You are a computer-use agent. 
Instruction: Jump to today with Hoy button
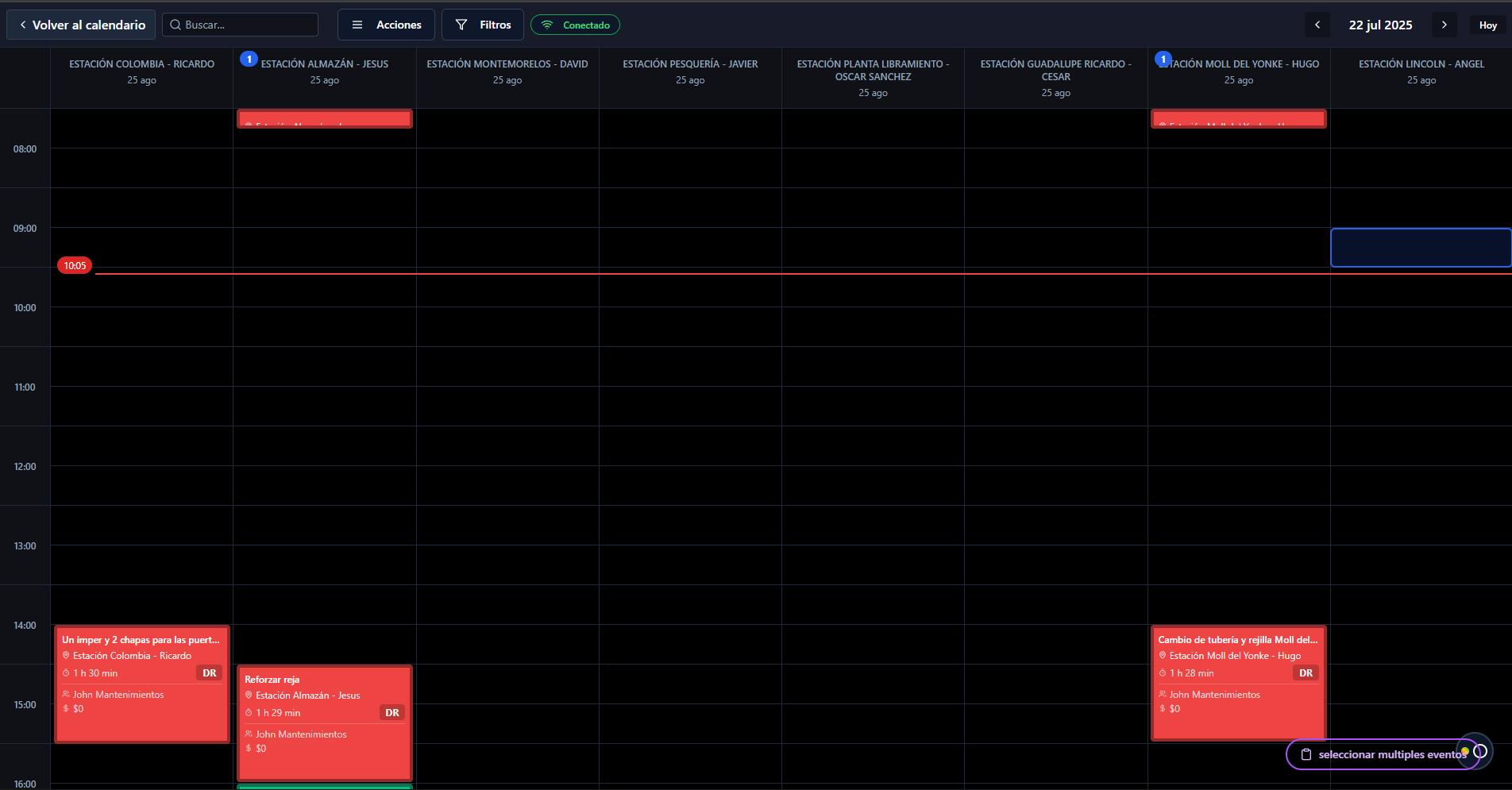pos(1488,25)
